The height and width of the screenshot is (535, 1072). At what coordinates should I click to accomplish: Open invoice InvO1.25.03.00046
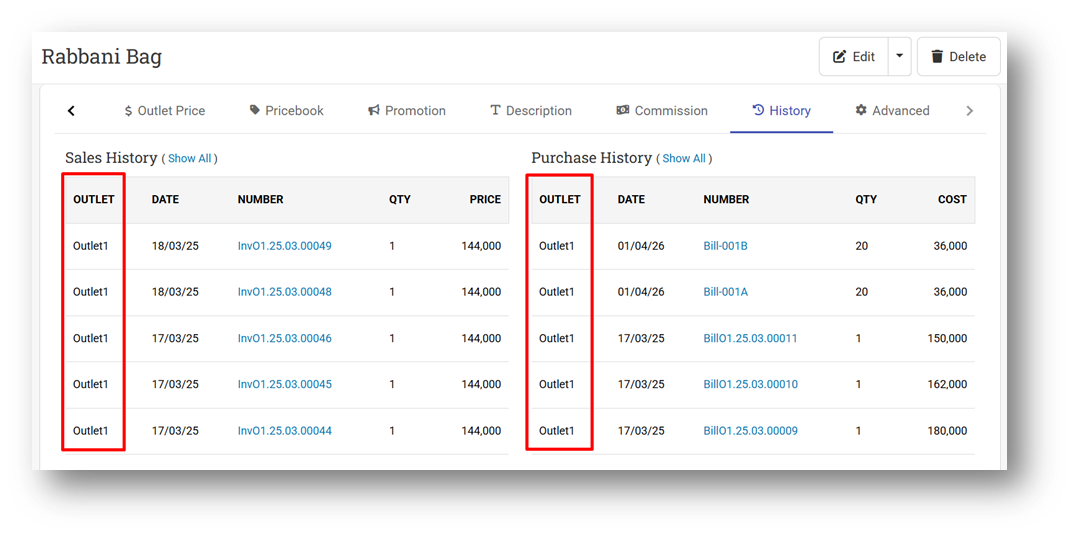click(x=284, y=338)
